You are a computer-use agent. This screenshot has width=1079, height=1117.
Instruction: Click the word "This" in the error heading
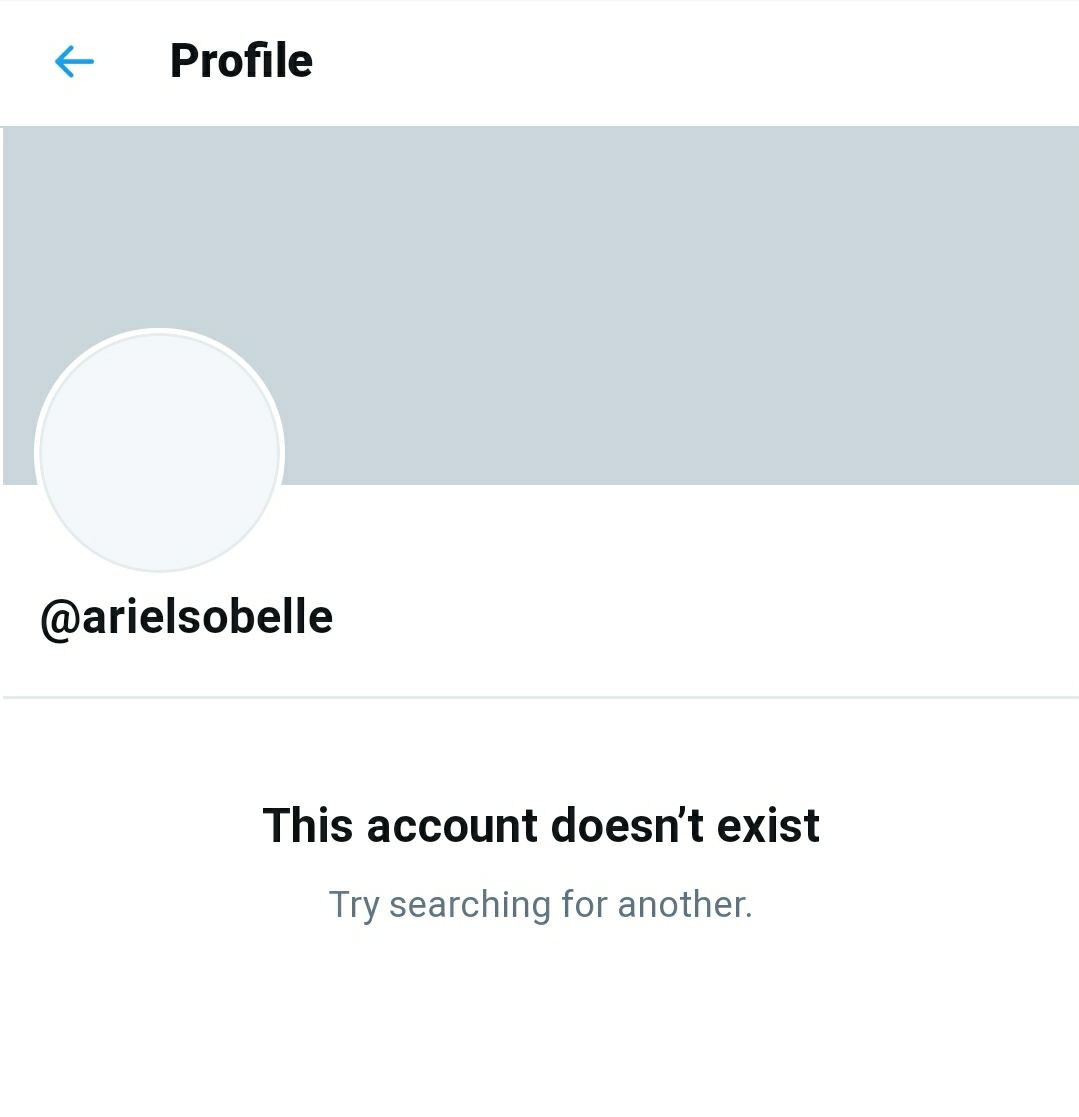coord(308,826)
